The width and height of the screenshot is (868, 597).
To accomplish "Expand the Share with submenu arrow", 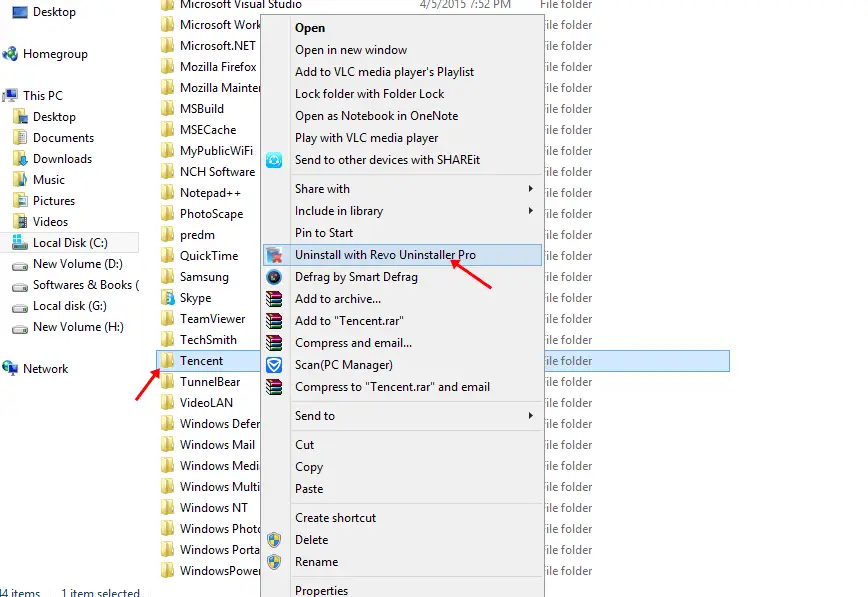I will 530,189.
